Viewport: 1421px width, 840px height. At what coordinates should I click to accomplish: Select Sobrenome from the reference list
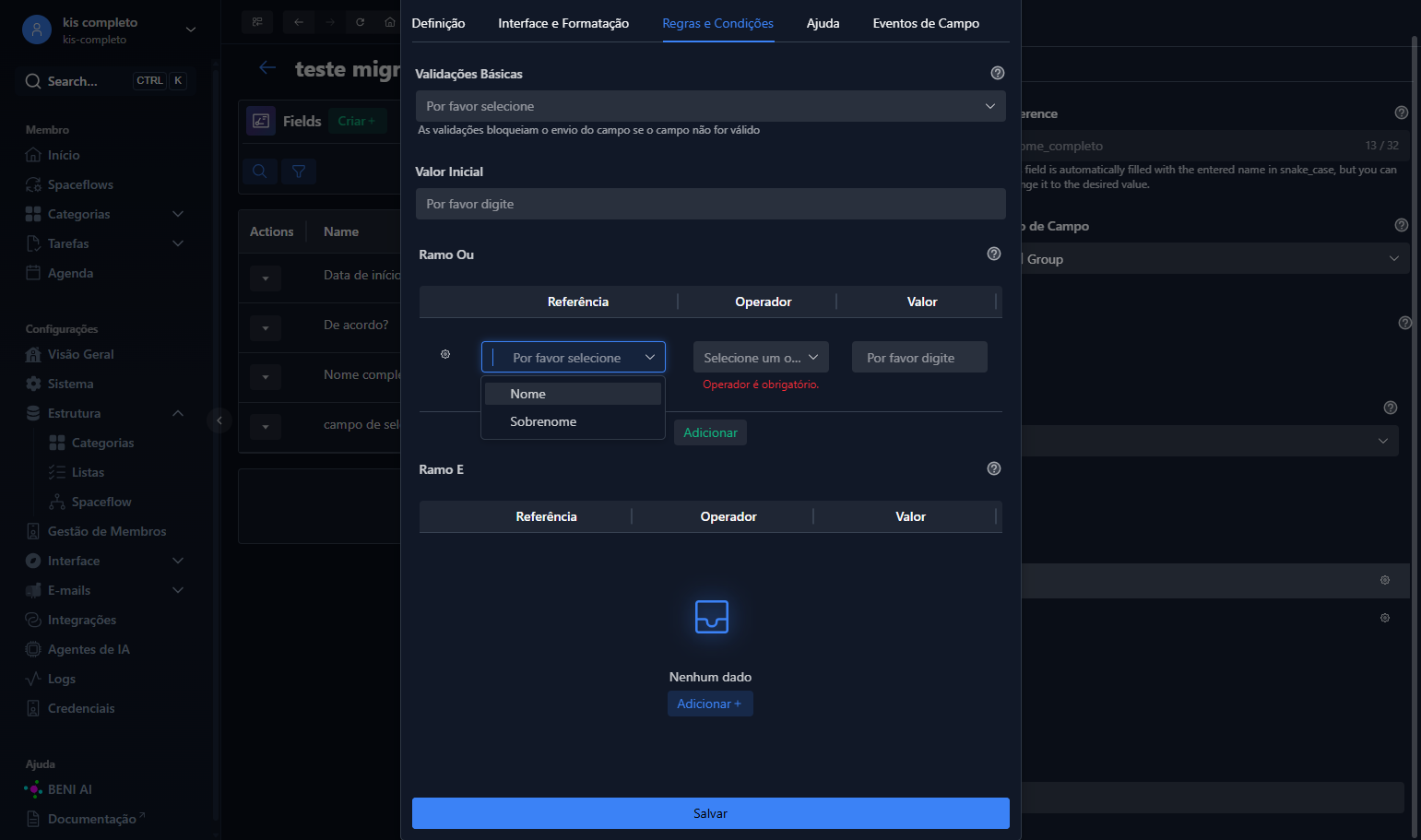[573, 421]
